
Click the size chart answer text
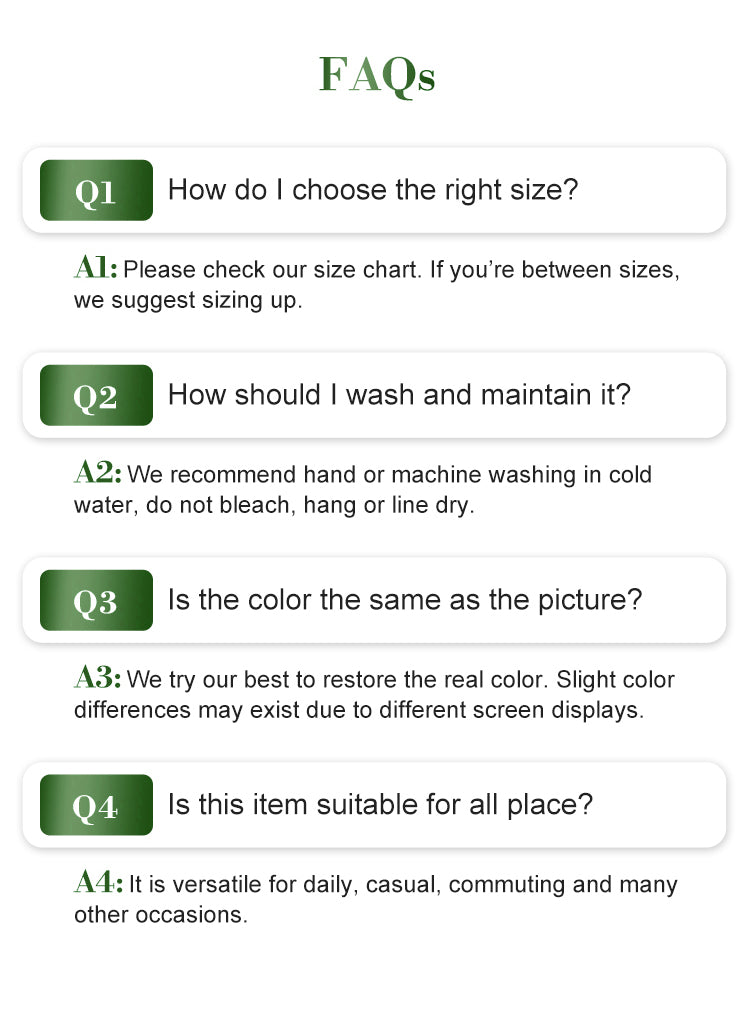pos(377,285)
